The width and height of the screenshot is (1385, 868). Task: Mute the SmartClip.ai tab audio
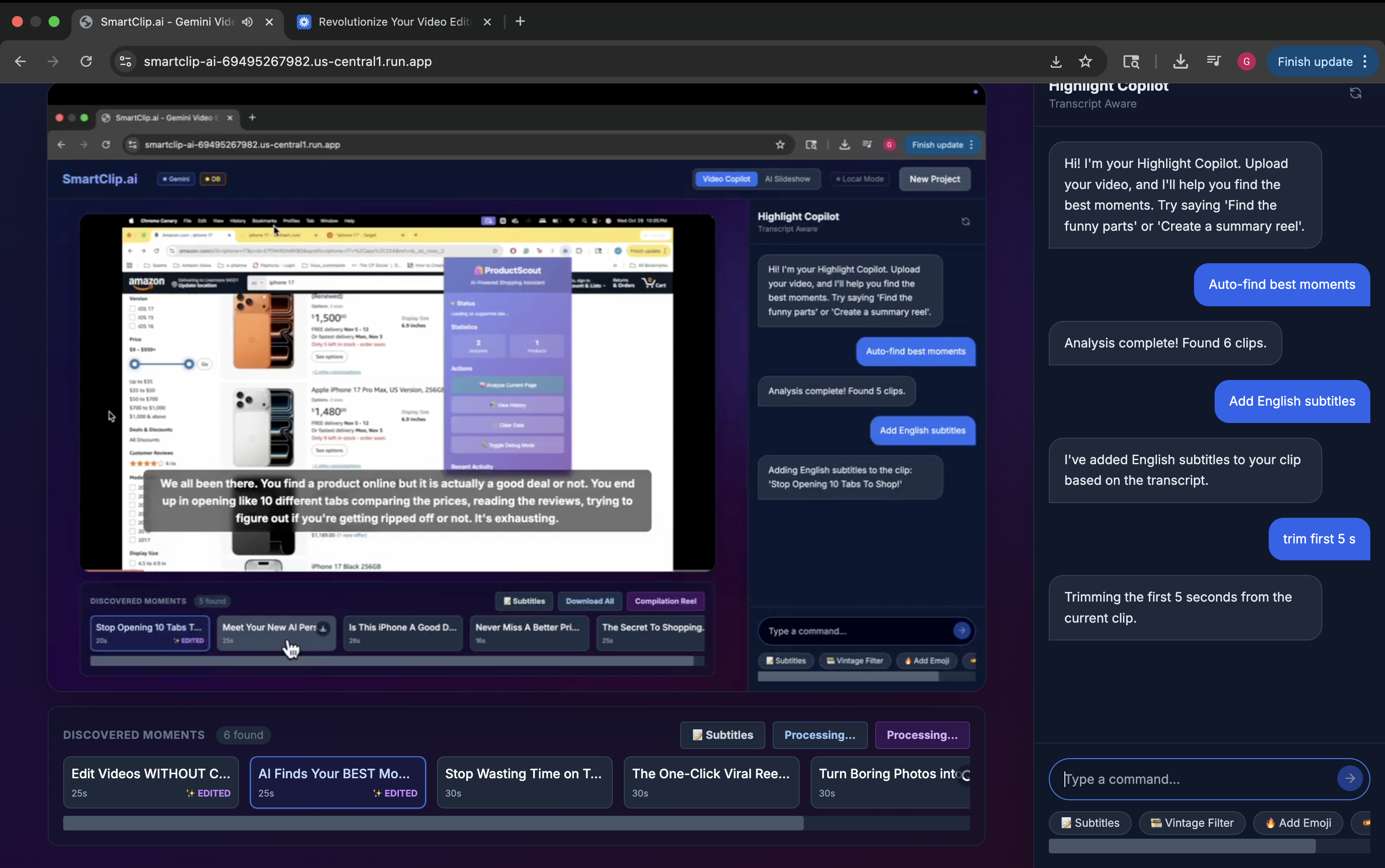tap(247, 22)
